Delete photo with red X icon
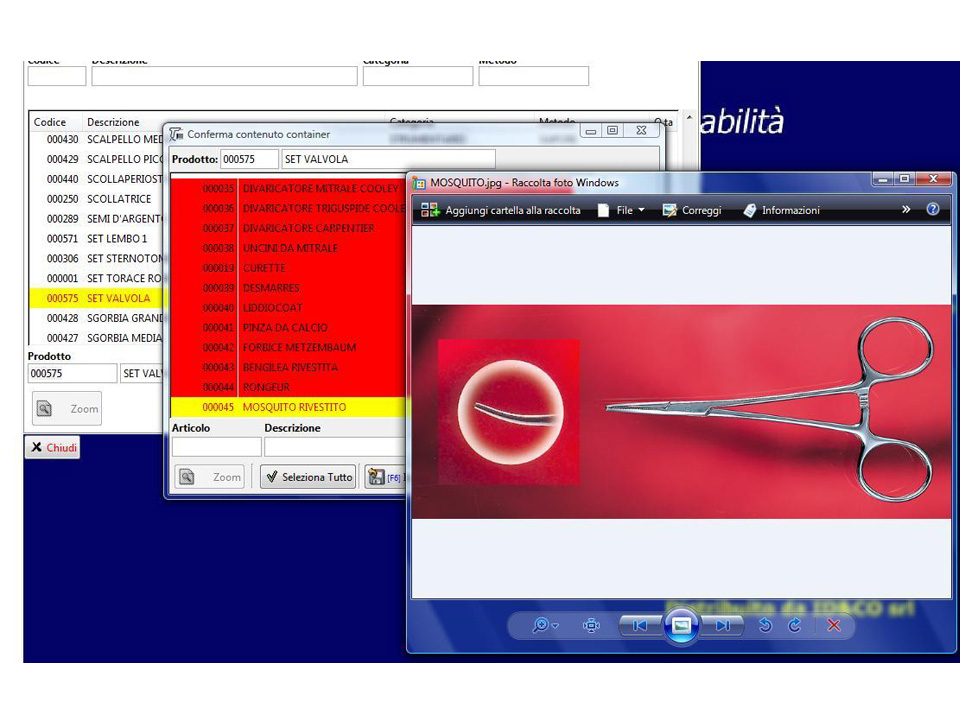 coord(833,625)
